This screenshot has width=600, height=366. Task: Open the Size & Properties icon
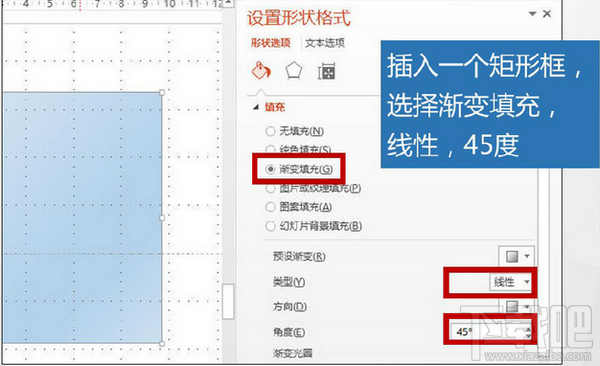[326, 71]
